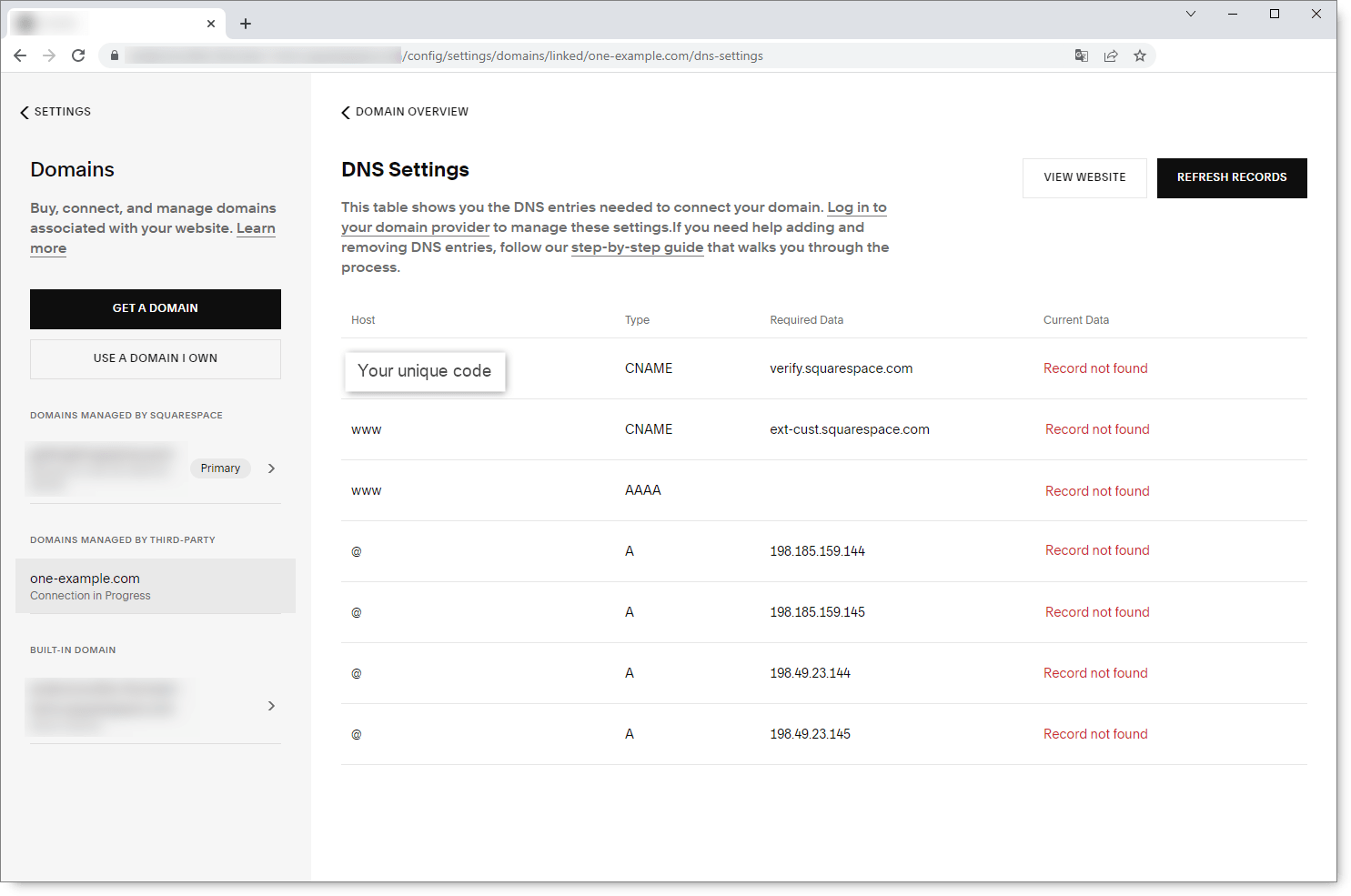Click GET A DOMAIN
This screenshot has width=1351, height=896.
coord(155,308)
